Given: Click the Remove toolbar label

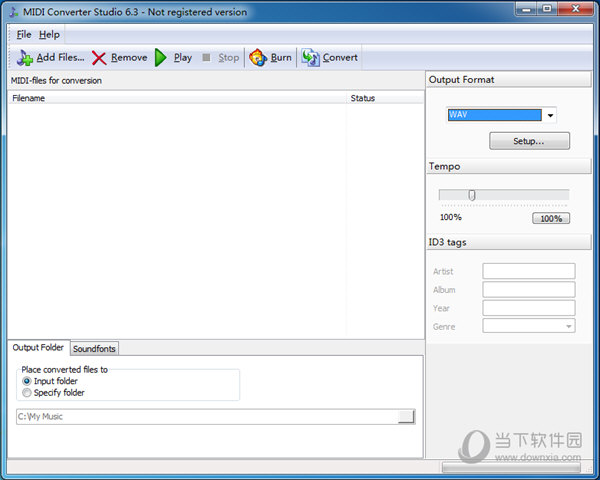Looking at the screenshot, I should (x=129, y=57).
